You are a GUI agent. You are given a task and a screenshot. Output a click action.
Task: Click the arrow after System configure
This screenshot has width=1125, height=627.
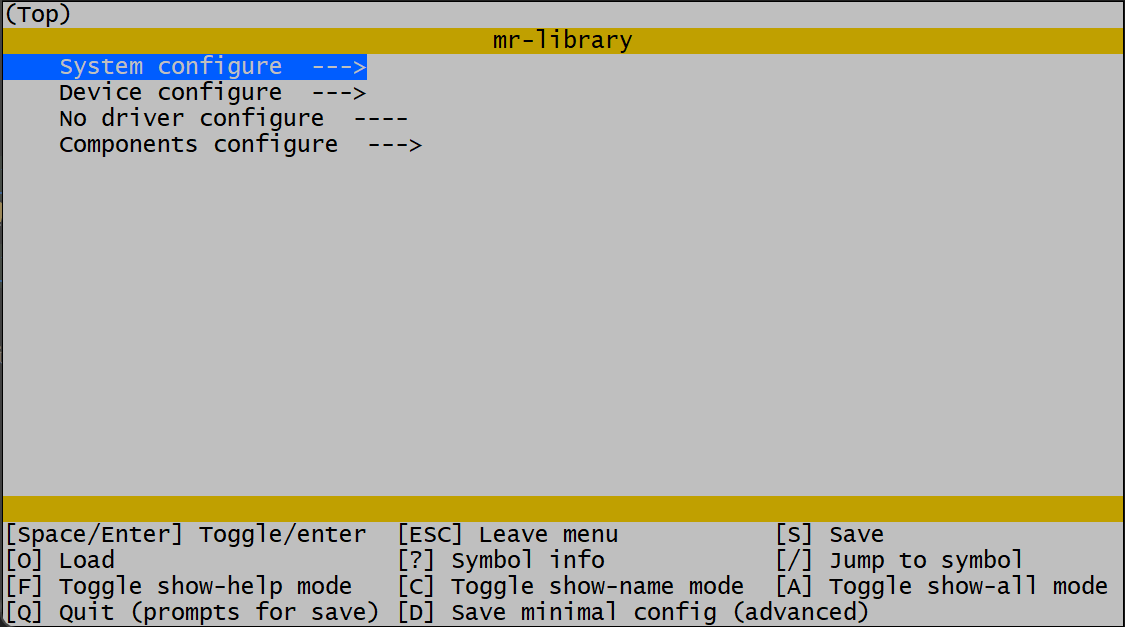tap(339, 67)
